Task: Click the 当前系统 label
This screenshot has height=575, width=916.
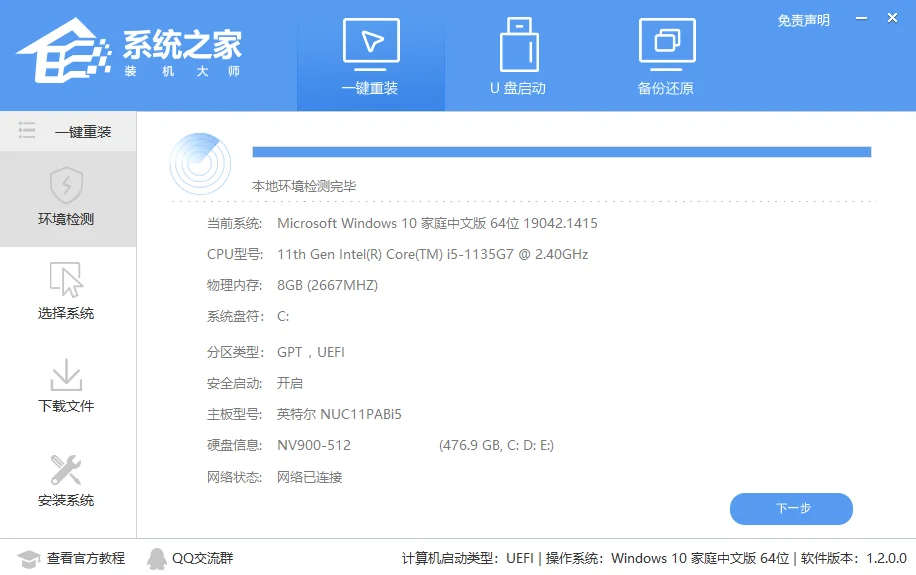Action: coord(234,223)
